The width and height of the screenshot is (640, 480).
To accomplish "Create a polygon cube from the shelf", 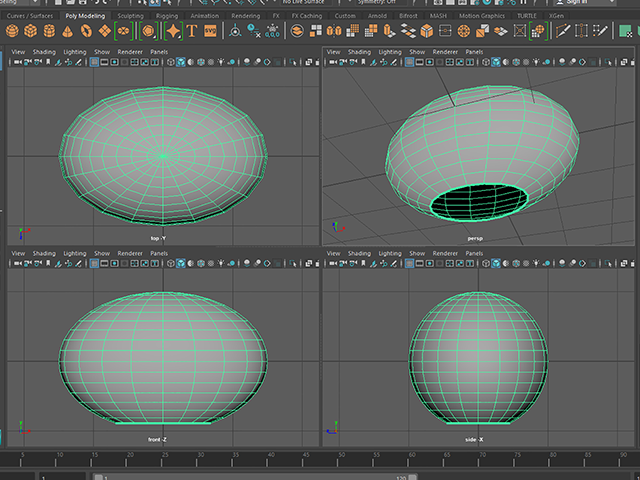I will [31, 31].
